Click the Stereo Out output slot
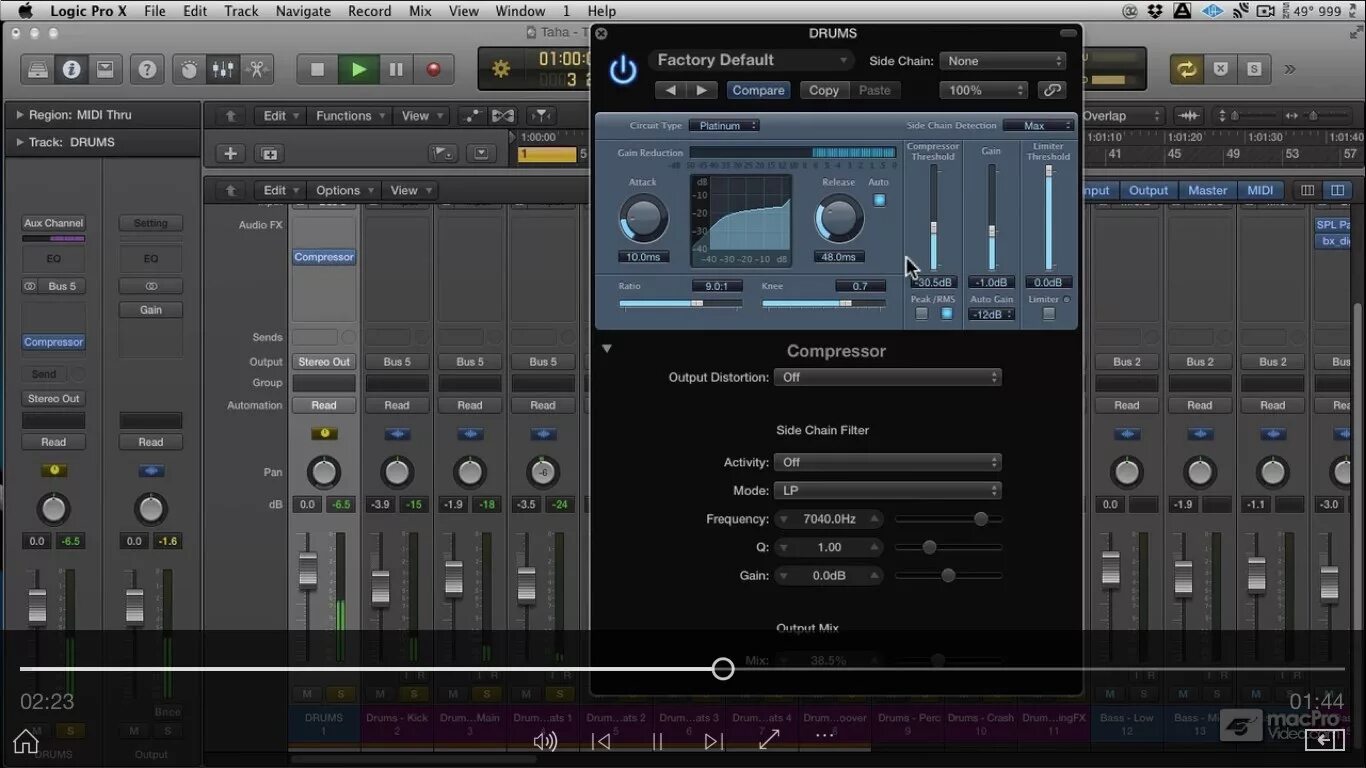The image size is (1366, 768). point(324,362)
